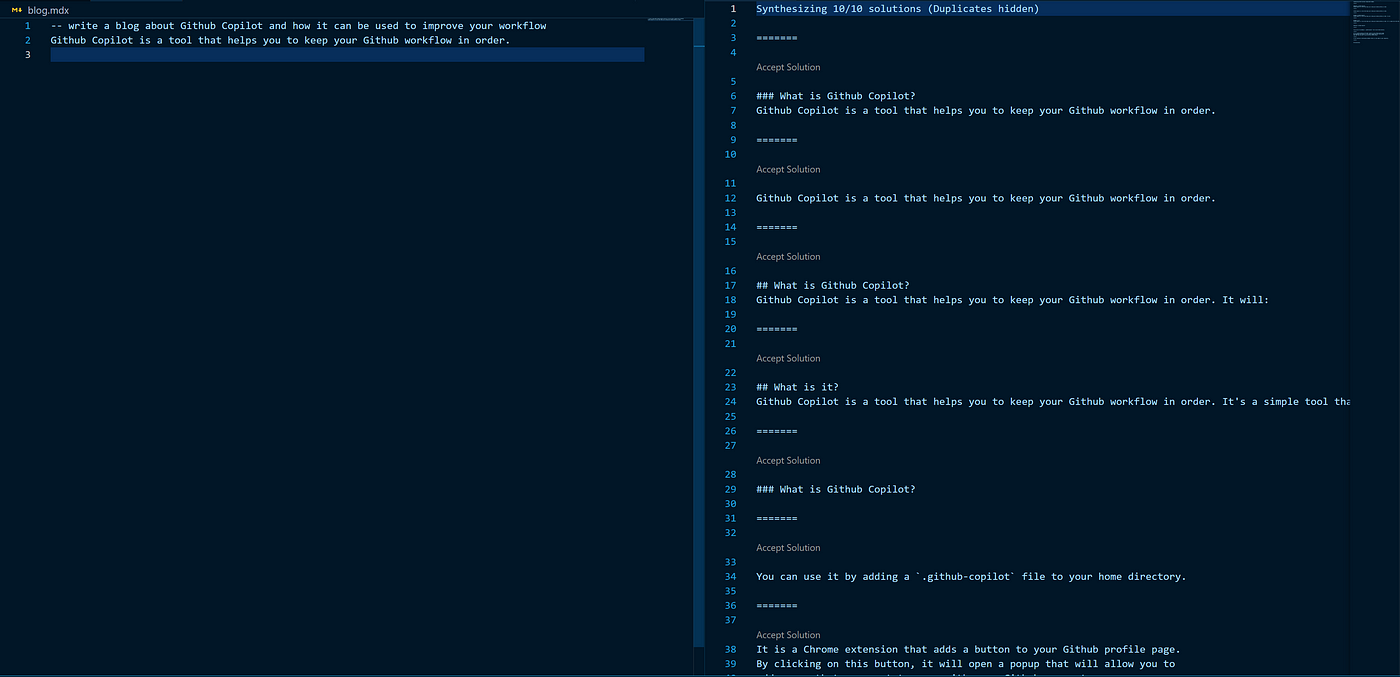Click 'It is a Chrome extension that adds' line
Image resolution: width=1400 pixels, height=677 pixels.
coord(968,649)
